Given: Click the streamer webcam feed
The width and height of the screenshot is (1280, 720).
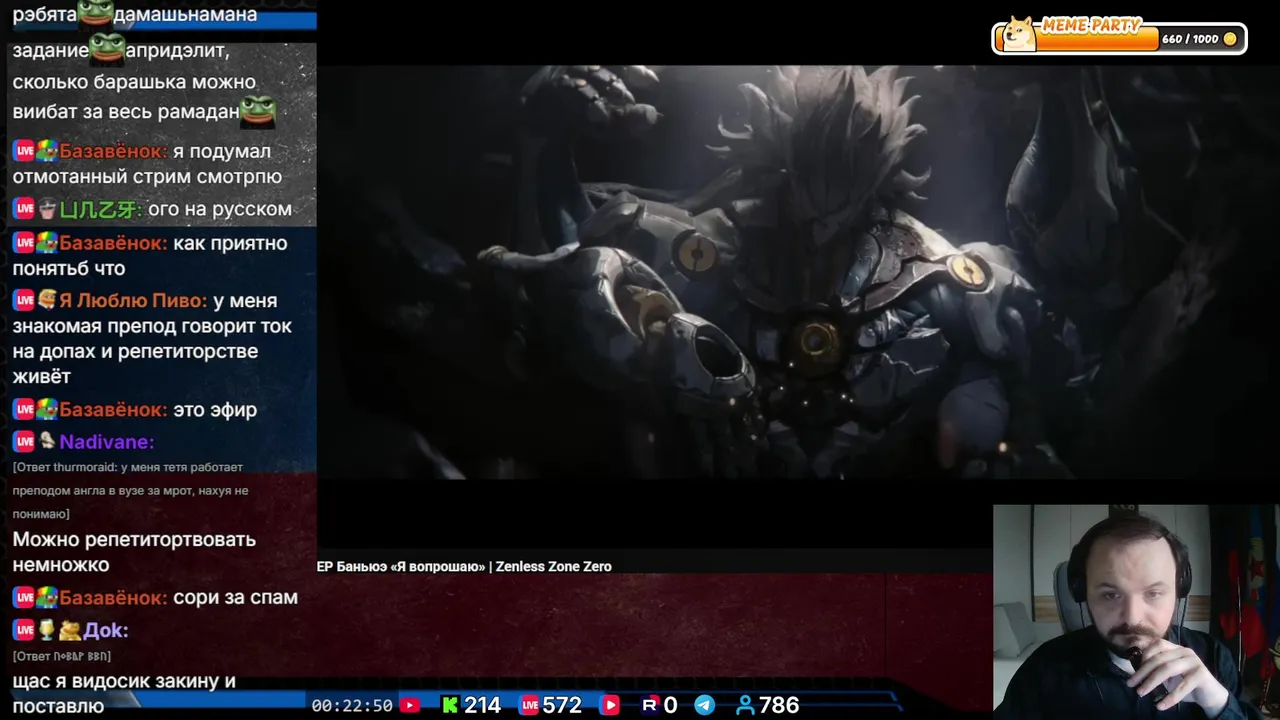Looking at the screenshot, I should 1136,612.
